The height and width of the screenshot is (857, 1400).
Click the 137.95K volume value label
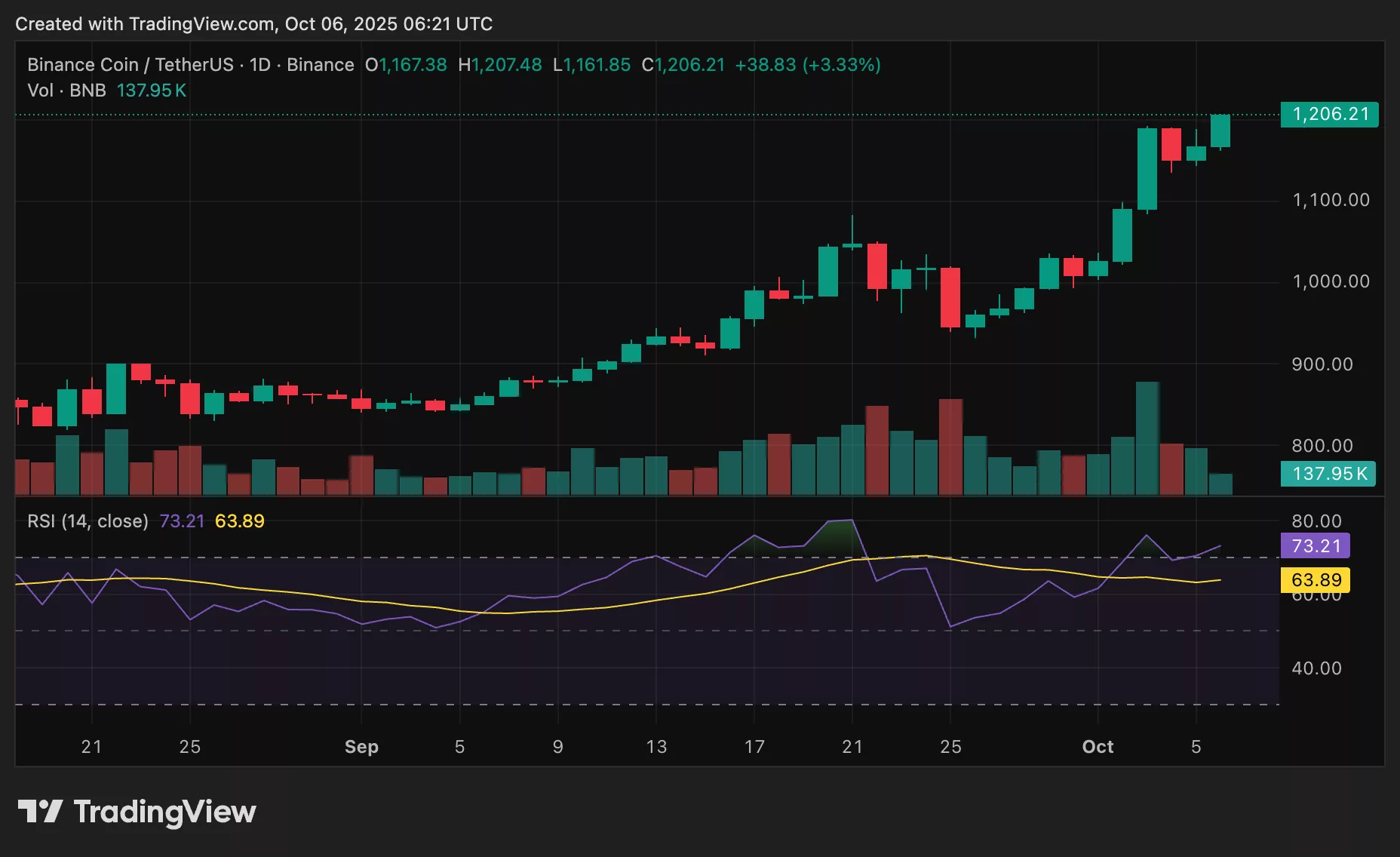tap(1328, 474)
